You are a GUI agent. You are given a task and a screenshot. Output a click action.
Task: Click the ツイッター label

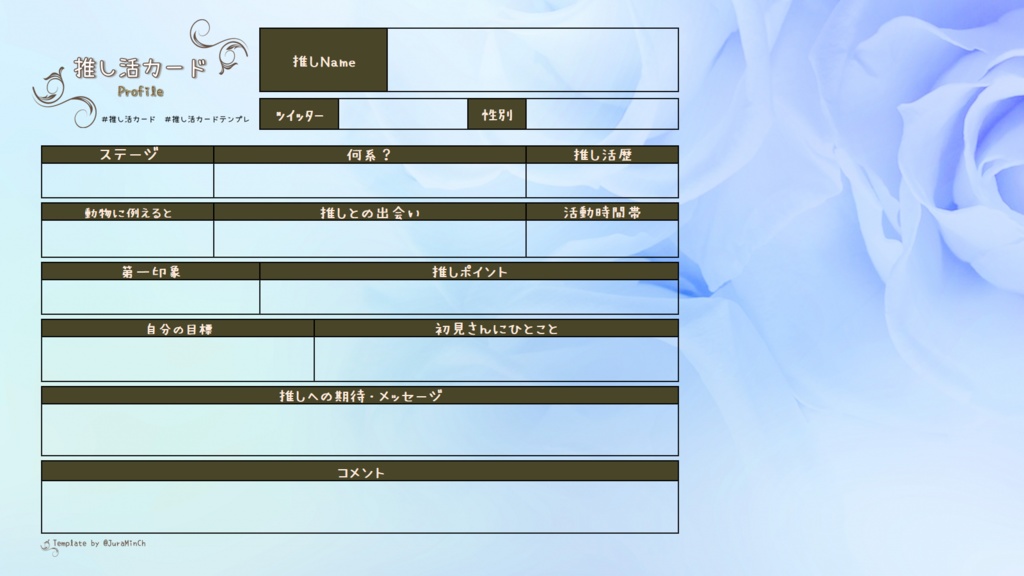[299, 114]
